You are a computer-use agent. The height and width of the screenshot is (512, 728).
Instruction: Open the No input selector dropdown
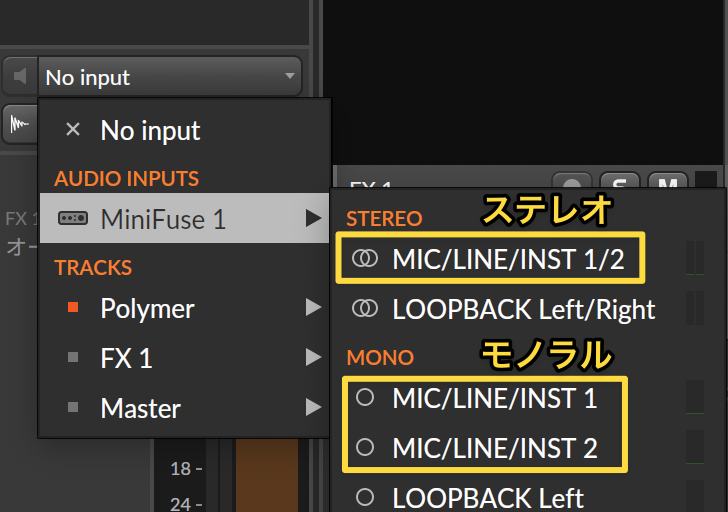[x=170, y=76]
